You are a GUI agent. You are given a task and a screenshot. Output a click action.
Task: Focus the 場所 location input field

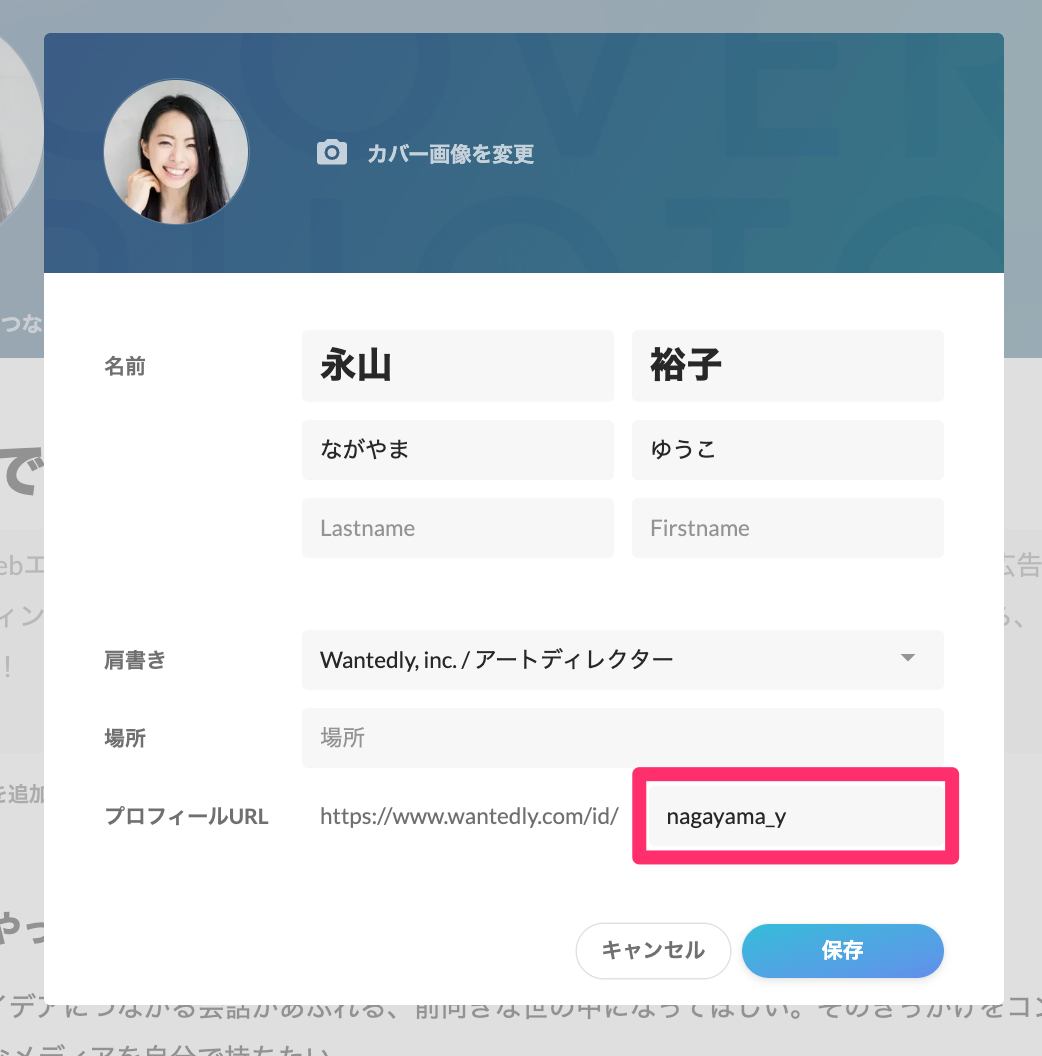tap(622, 738)
